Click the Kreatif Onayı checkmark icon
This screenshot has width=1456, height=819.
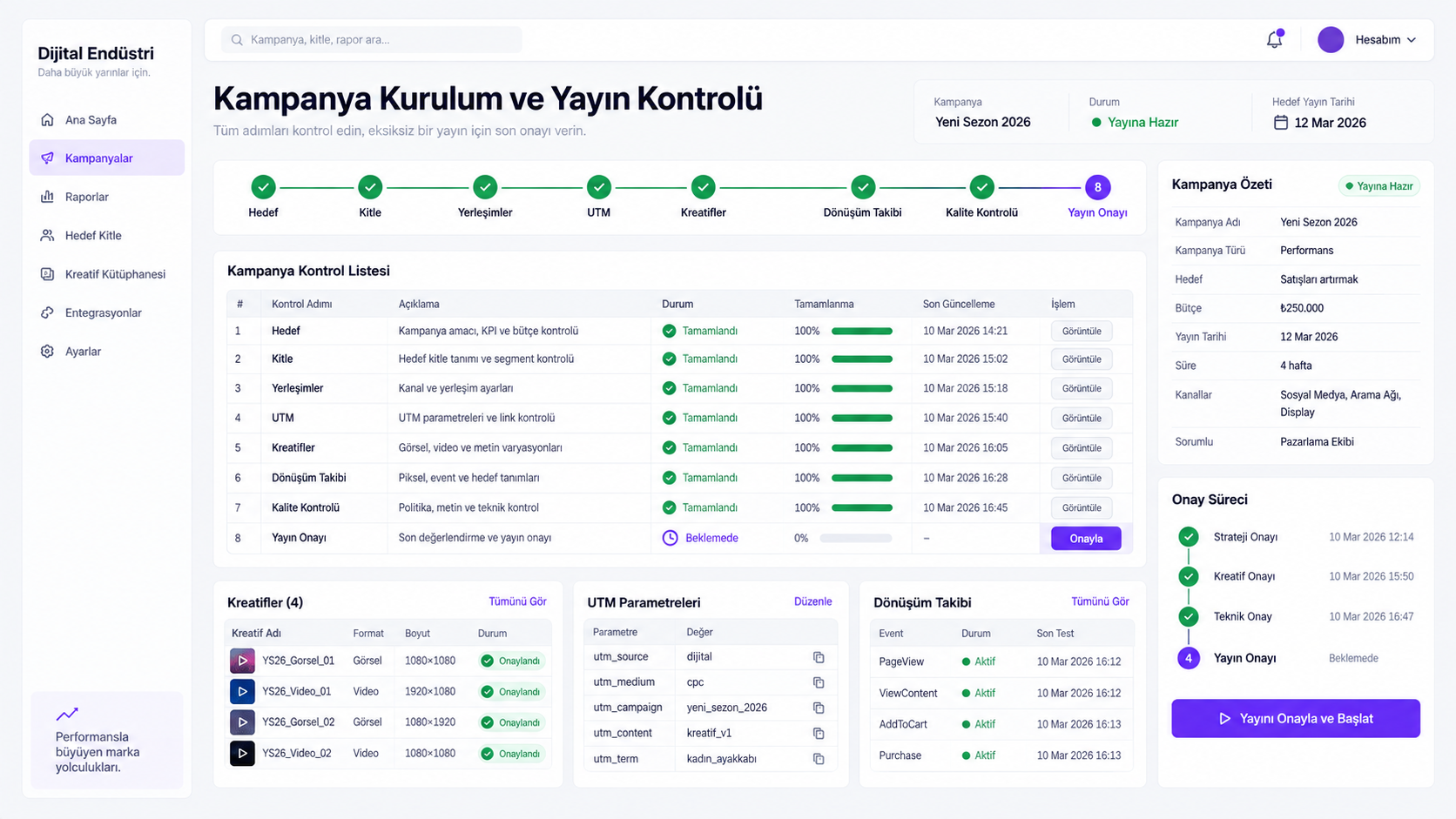tap(1189, 576)
